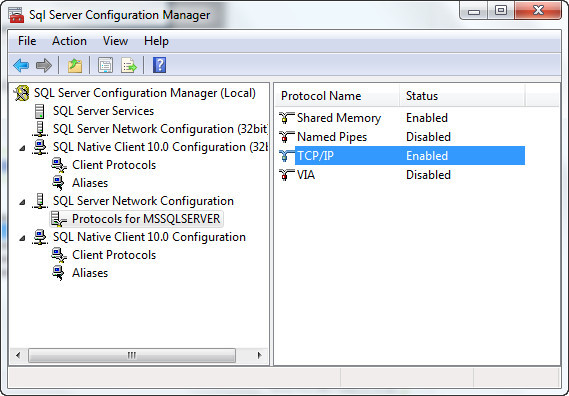Select SQL Server Configuration Manager (Local) root
569x396 pixels.
point(145,93)
